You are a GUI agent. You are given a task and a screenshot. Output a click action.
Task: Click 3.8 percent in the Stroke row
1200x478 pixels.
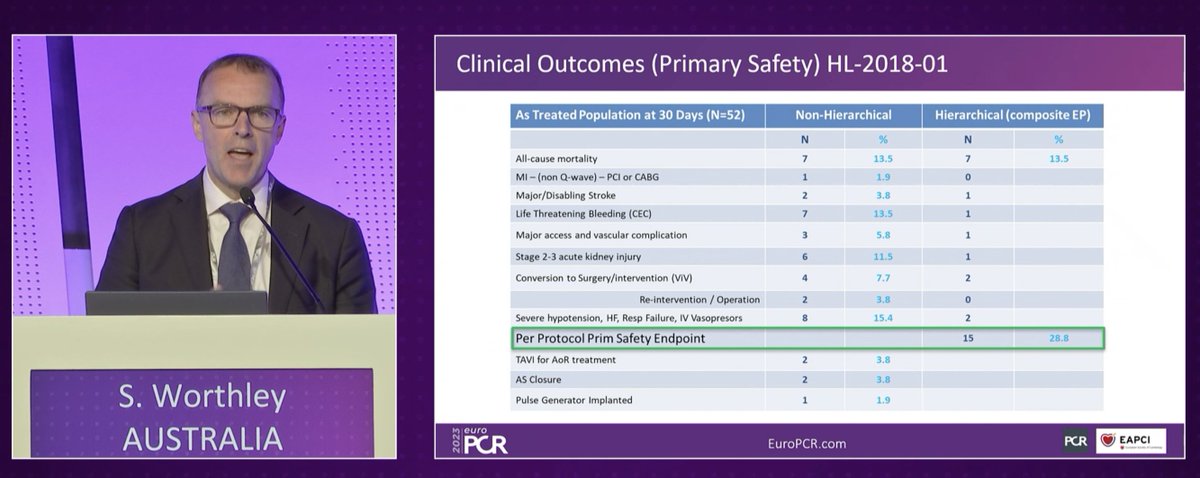coord(884,195)
